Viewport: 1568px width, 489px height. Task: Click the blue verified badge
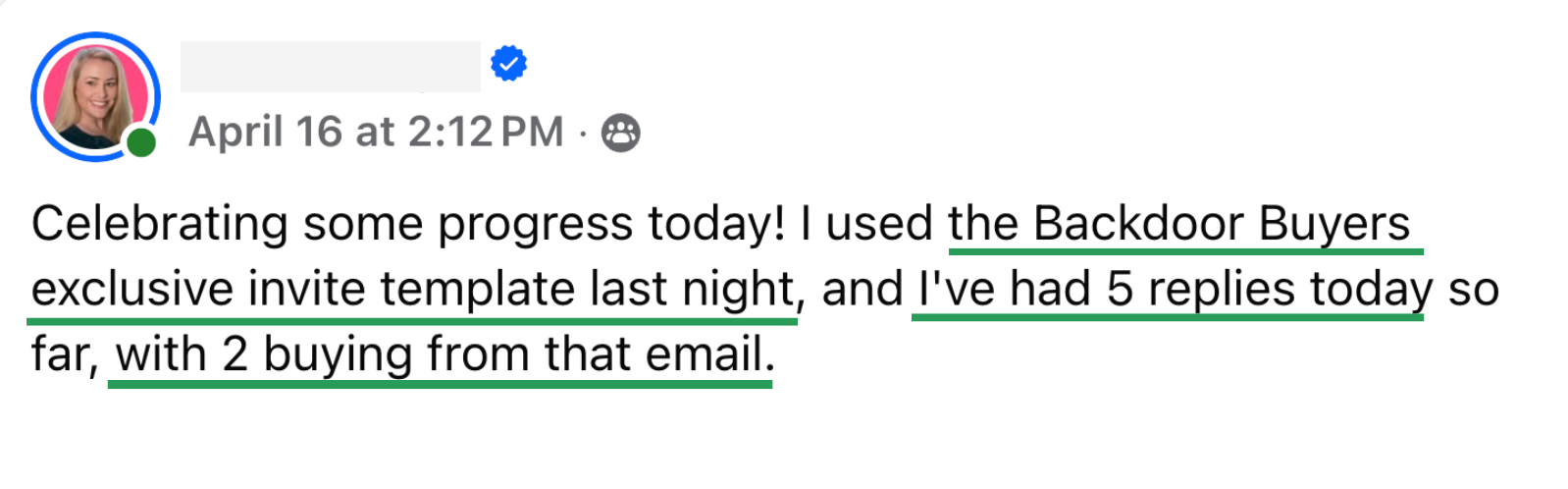[x=508, y=64]
